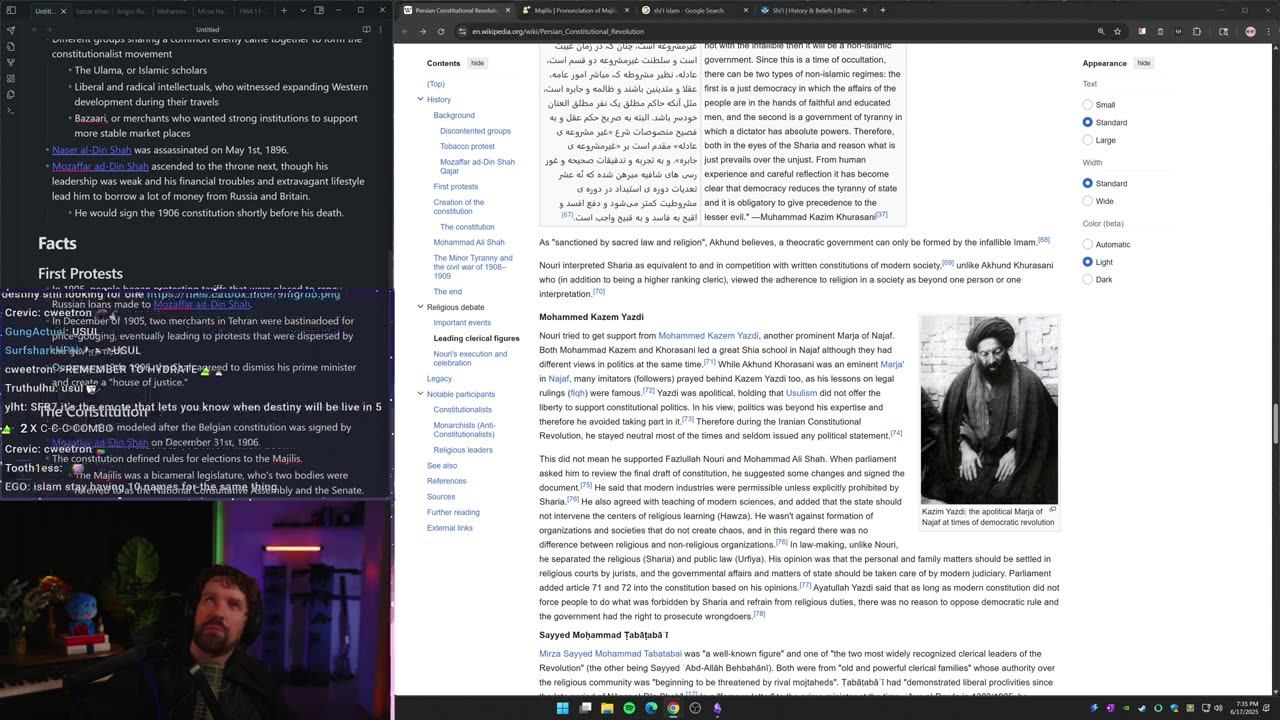Click the Kazim Yazdi portrait image
This screenshot has height=720, width=1280.
988,410
